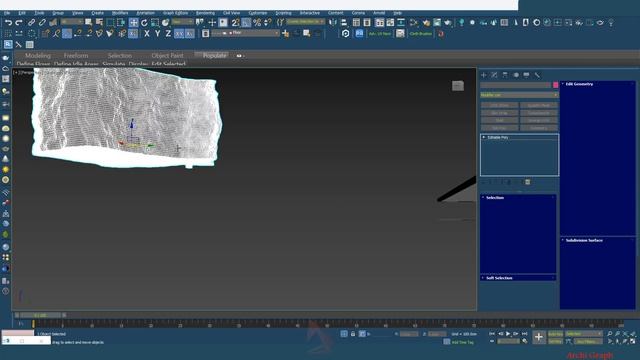Open the Toggle Layer Explorer icon
Image resolution: width=640 pixels, height=360 pixels.
pyautogui.click(x=367, y=23)
